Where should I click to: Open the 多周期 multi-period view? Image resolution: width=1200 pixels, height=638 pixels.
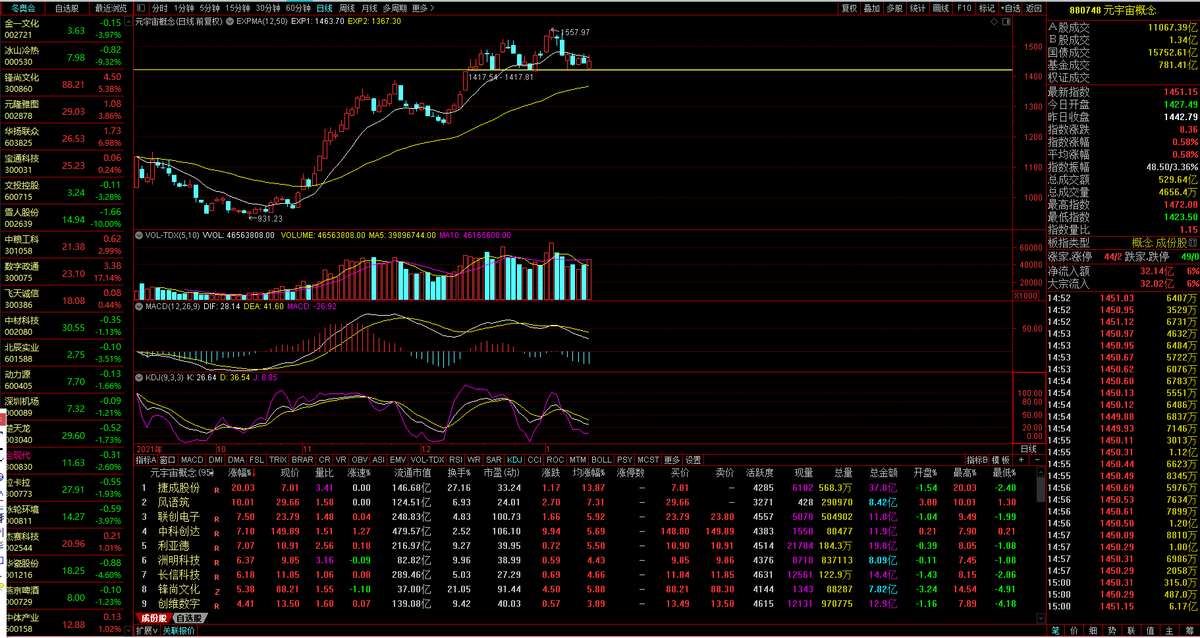(x=395, y=7)
